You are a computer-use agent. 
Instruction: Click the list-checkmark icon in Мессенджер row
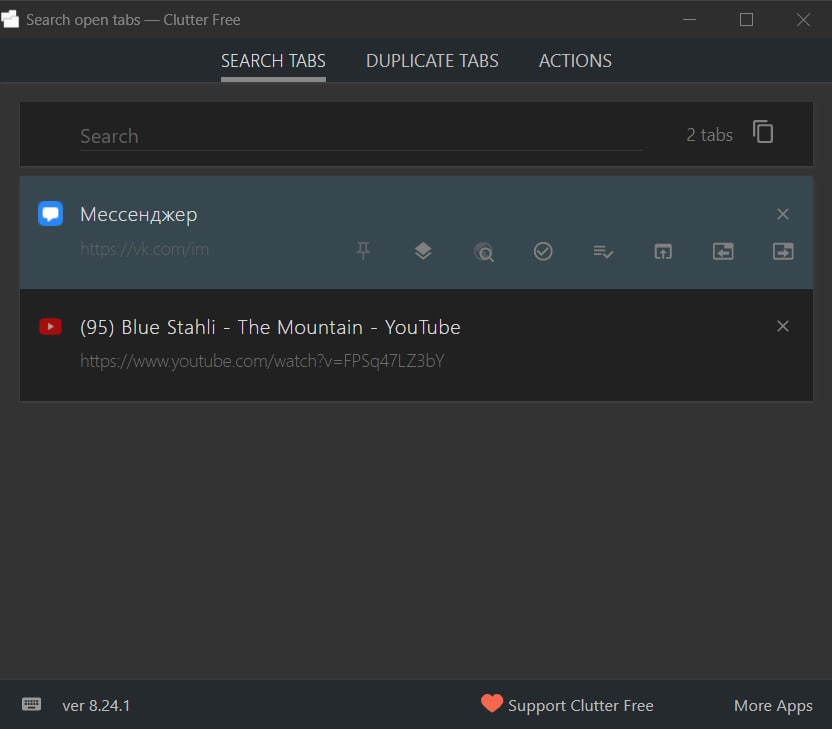click(603, 251)
